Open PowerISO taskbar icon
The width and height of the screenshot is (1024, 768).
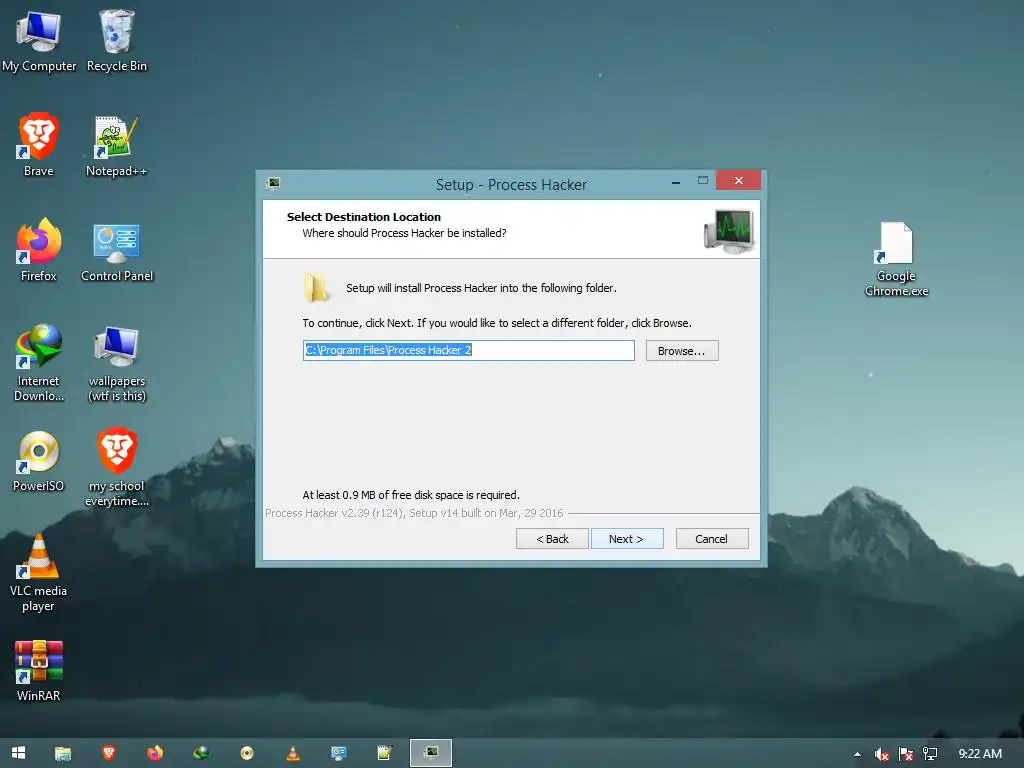point(247,753)
